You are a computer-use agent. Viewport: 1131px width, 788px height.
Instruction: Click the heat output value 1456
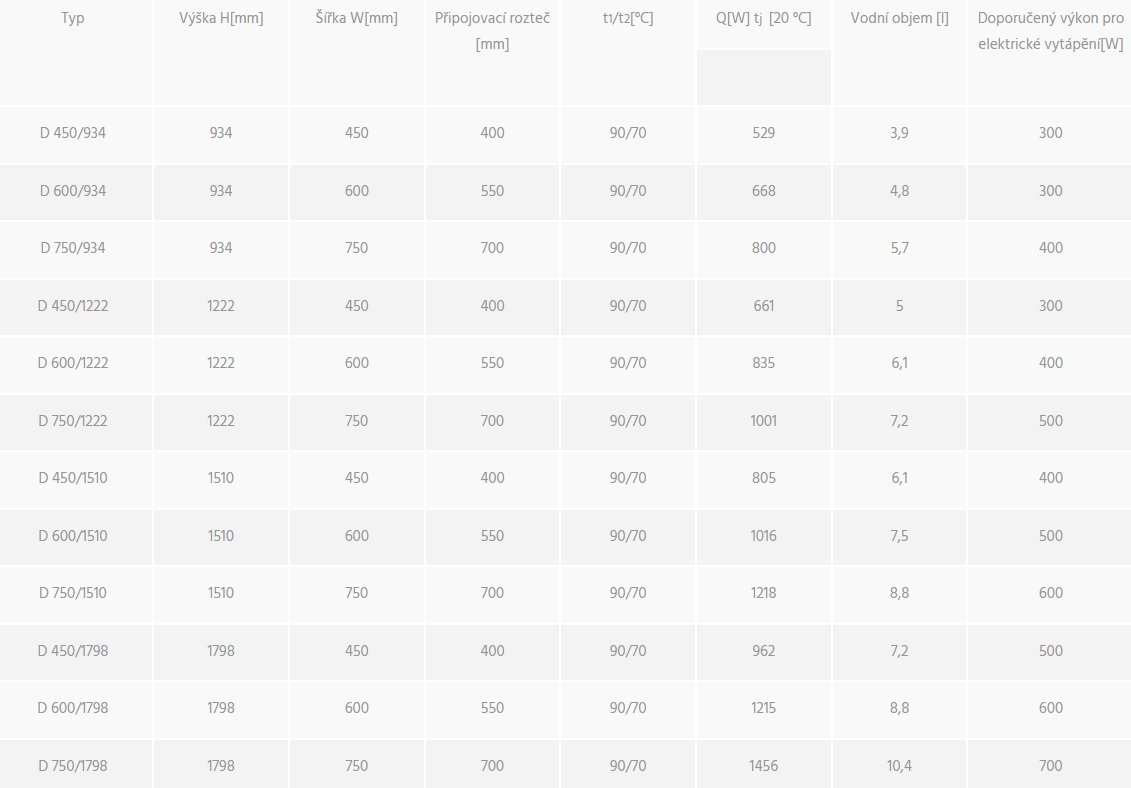(x=764, y=766)
